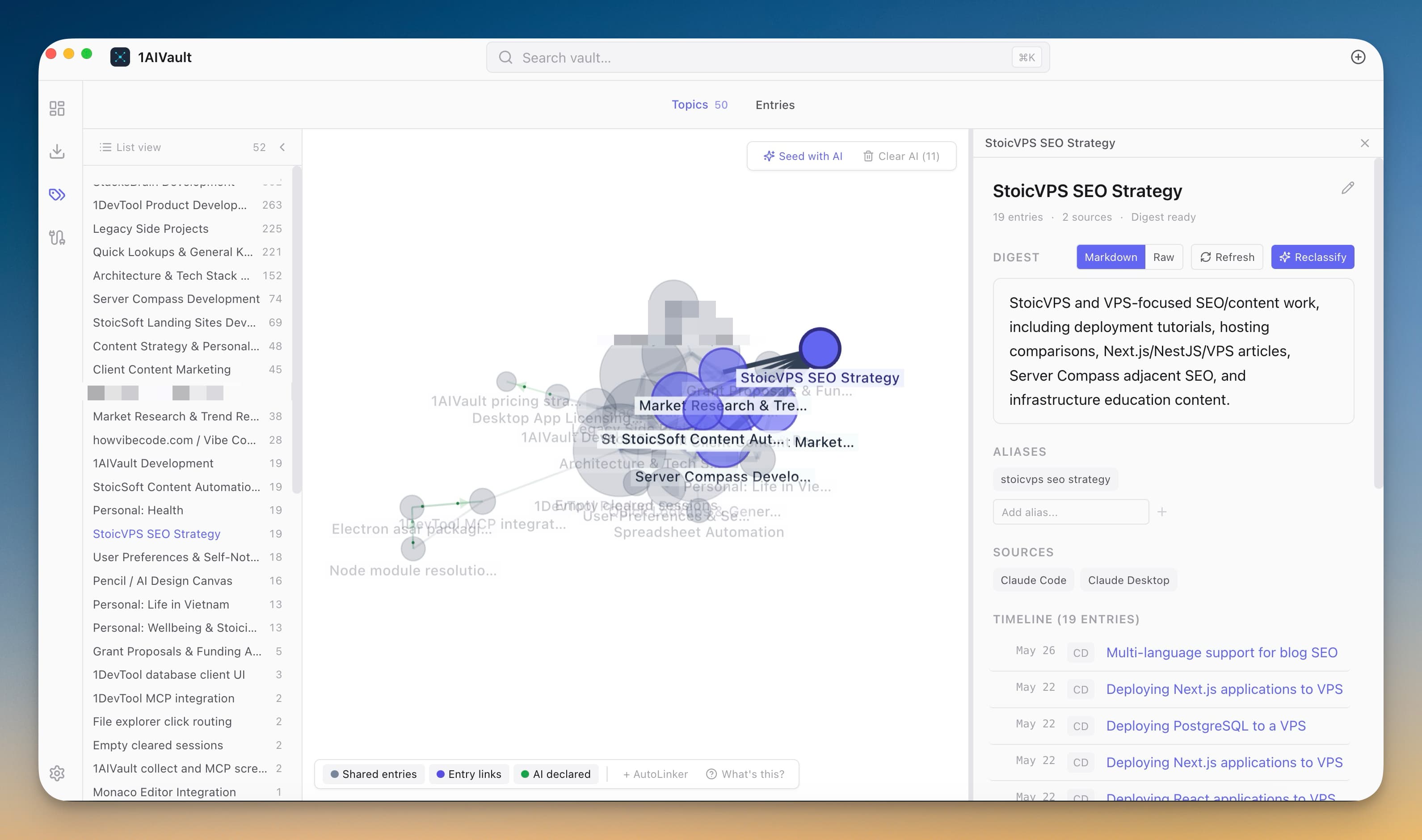This screenshot has width=1422, height=840.
Task: Close the StoicVPS SEO Strategy panel
Action: [1365, 143]
